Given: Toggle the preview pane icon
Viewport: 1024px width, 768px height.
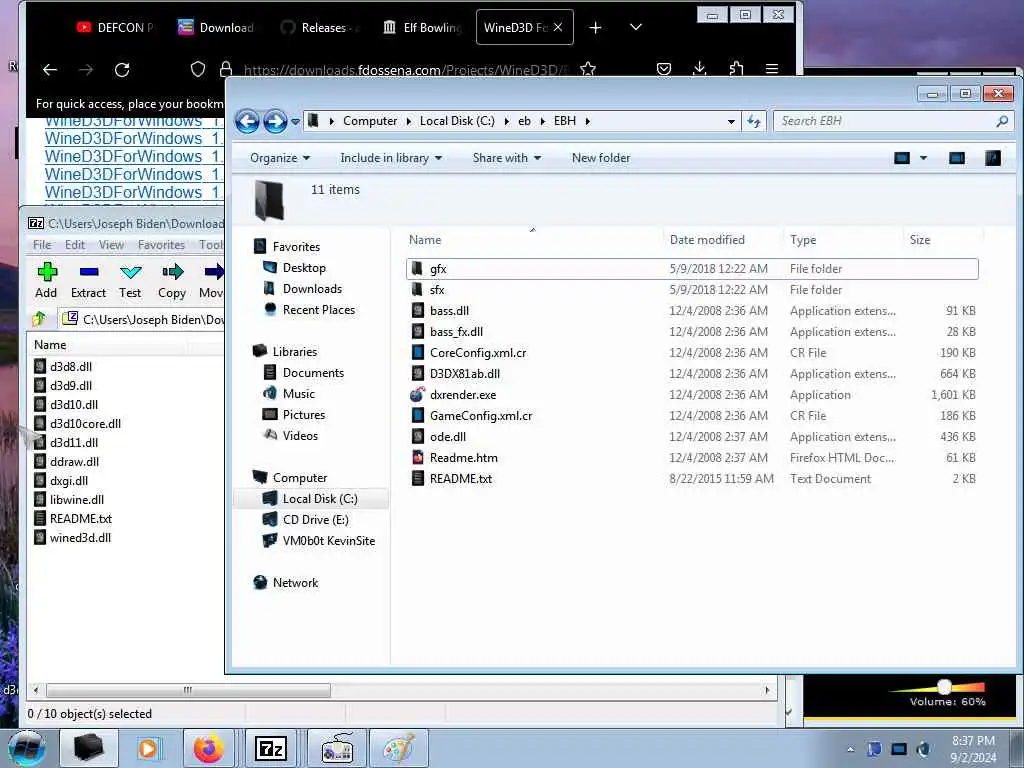Looking at the screenshot, I should (957, 158).
